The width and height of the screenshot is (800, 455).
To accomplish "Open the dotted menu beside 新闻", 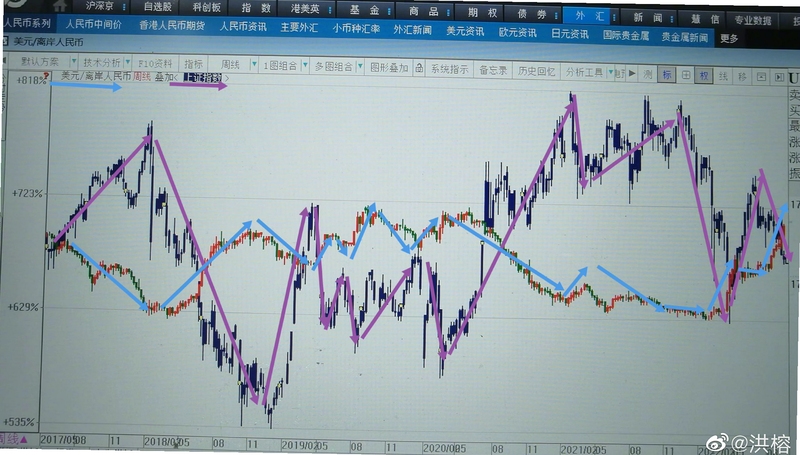I will click(672, 18).
